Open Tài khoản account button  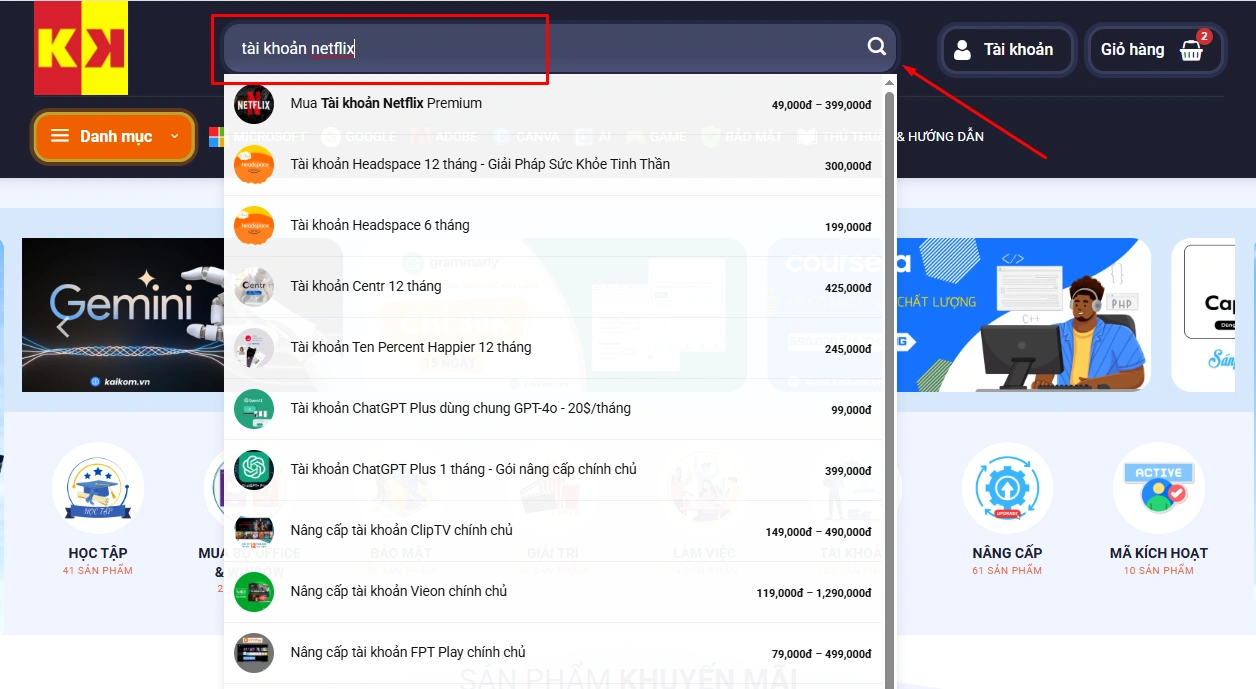coord(1006,49)
